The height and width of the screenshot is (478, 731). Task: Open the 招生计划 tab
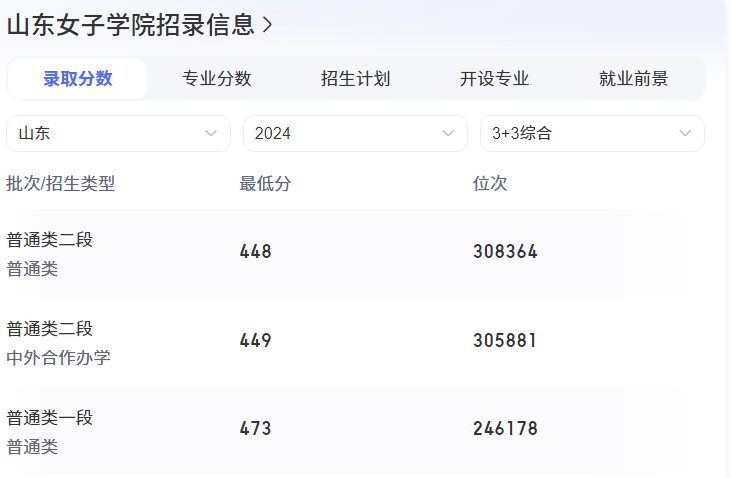click(x=356, y=79)
